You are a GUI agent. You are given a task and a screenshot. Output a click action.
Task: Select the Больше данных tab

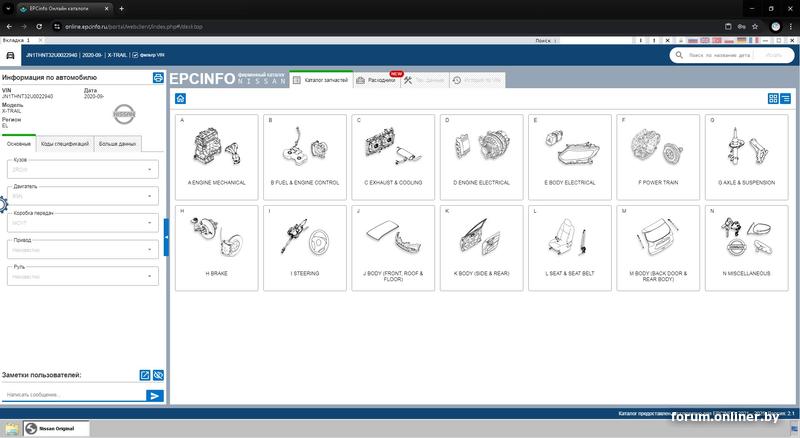click(x=117, y=144)
